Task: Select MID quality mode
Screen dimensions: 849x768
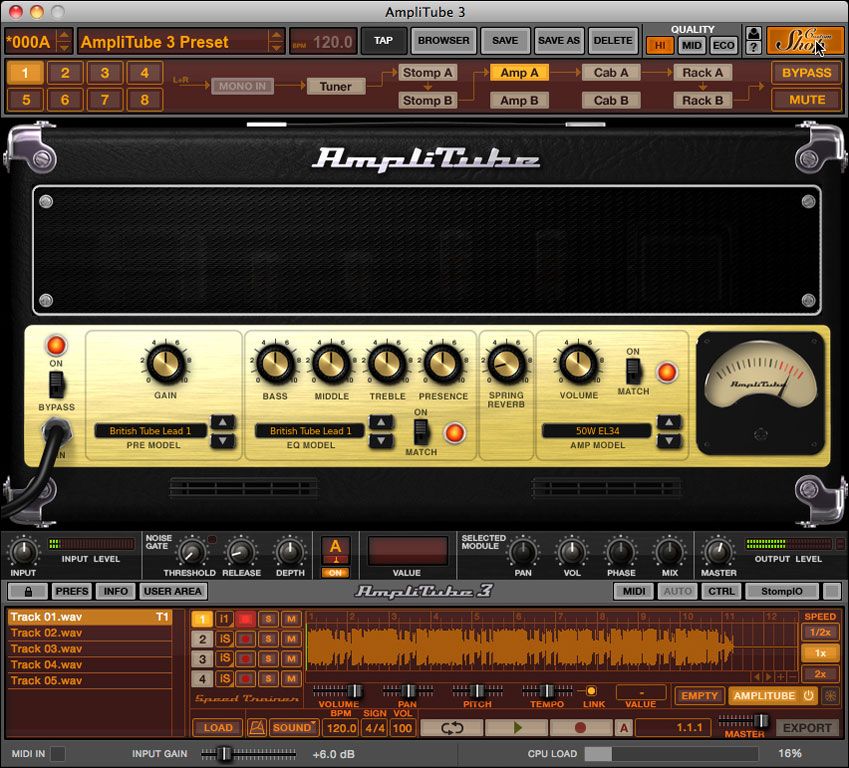Action: pyautogui.click(x=691, y=45)
